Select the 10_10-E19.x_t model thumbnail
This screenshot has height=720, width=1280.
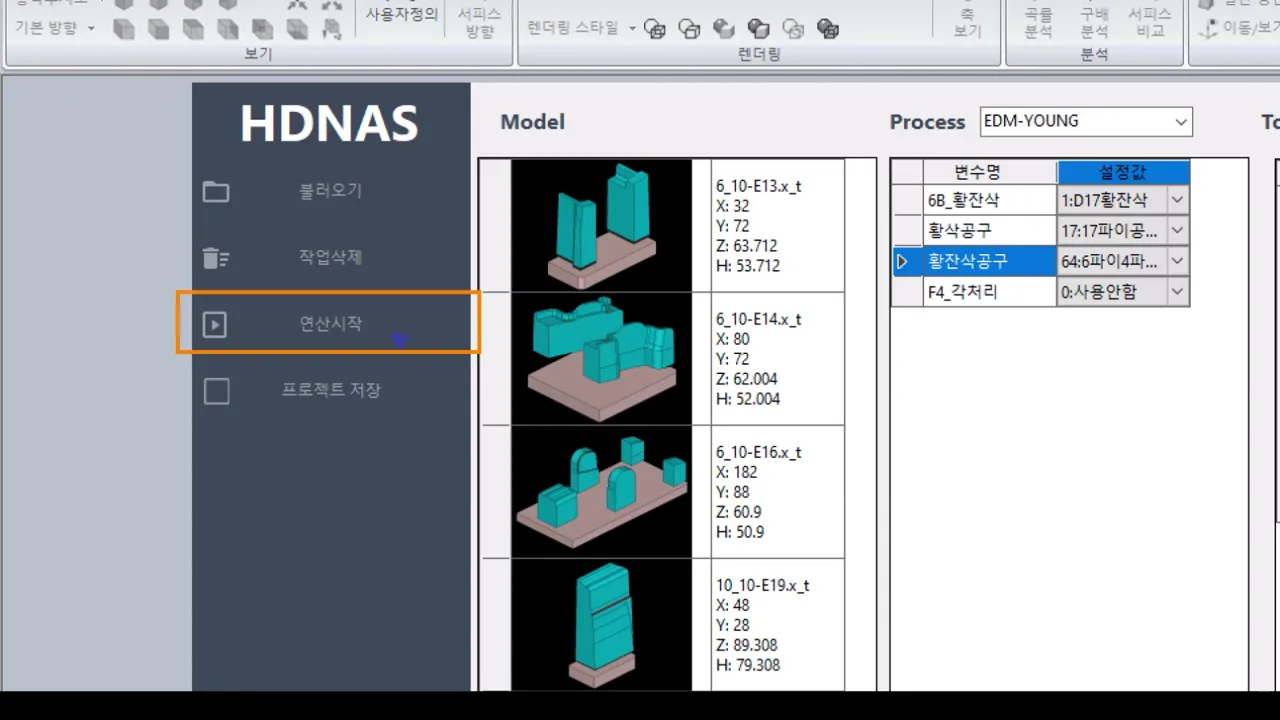(601, 624)
